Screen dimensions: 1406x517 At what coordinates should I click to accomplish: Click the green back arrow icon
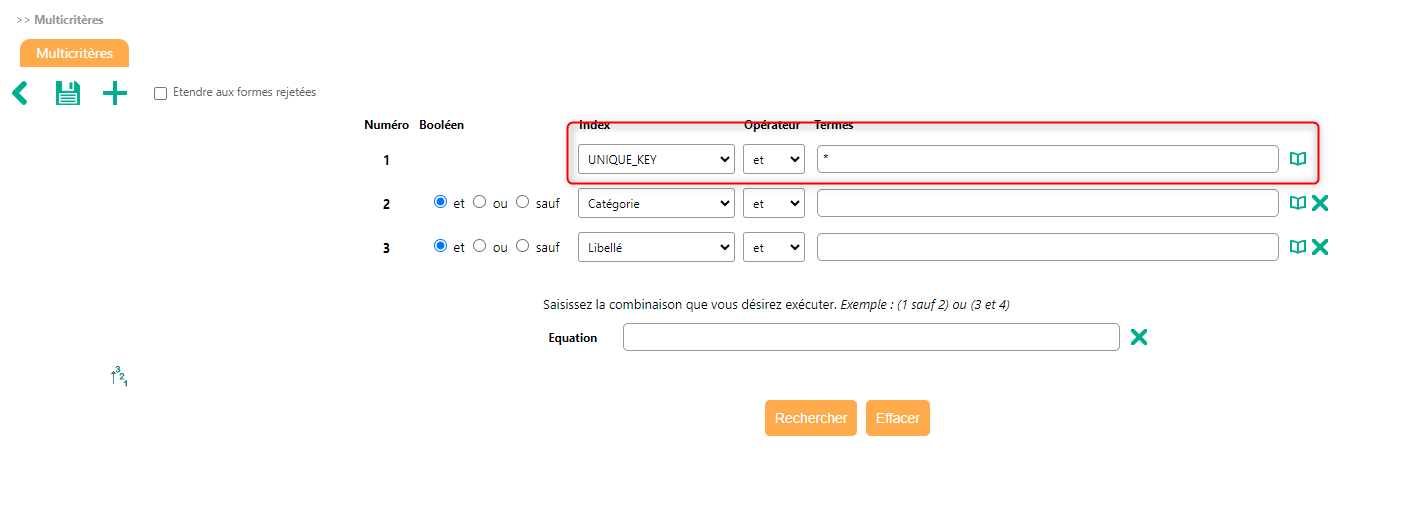(20, 94)
